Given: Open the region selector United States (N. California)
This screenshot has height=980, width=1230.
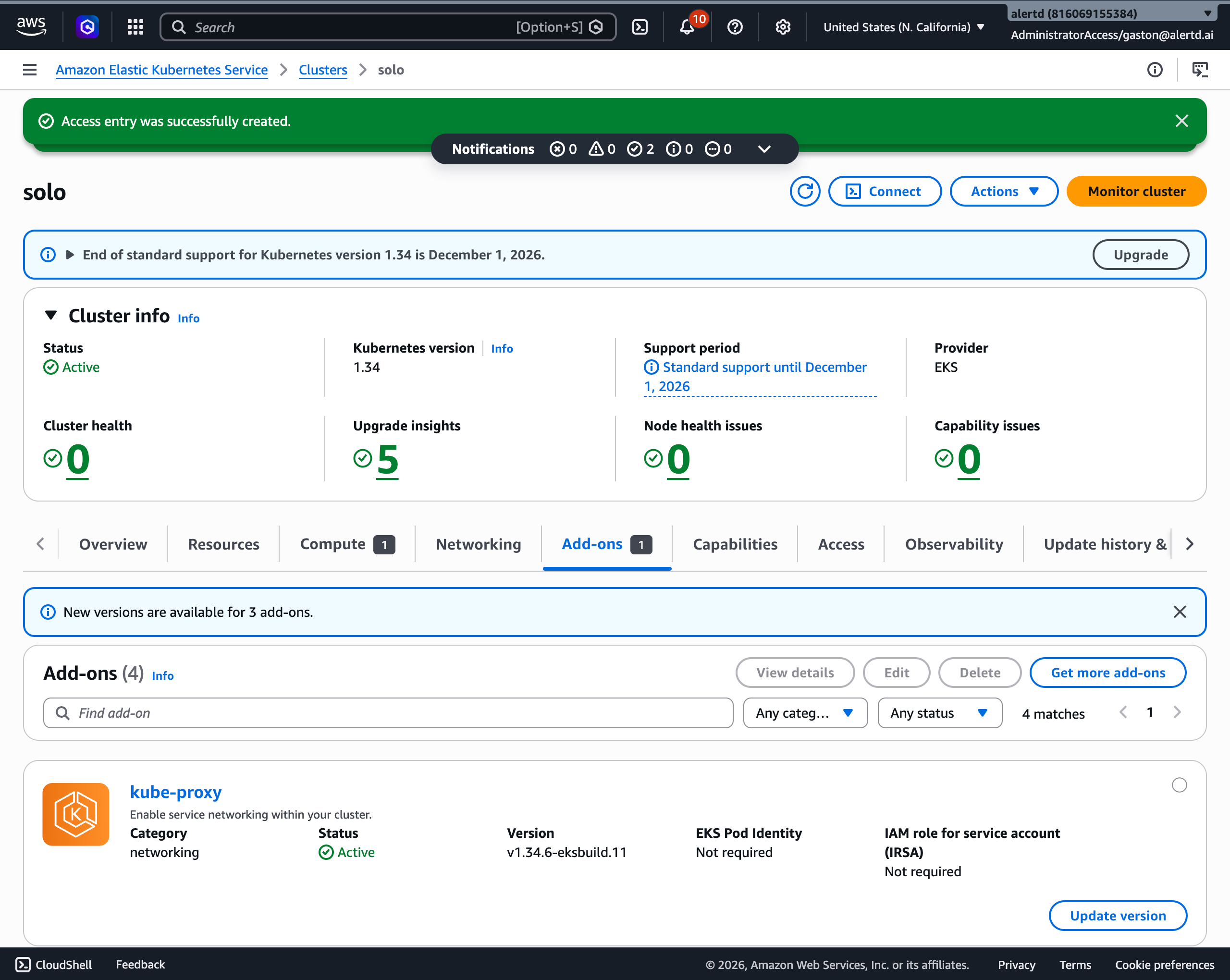Looking at the screenshot, I should [x=904, y=27].
